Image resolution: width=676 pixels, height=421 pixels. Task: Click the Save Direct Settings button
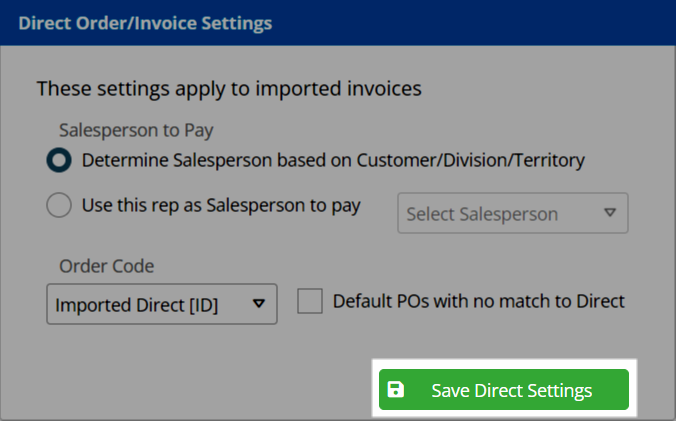point(504,390)
